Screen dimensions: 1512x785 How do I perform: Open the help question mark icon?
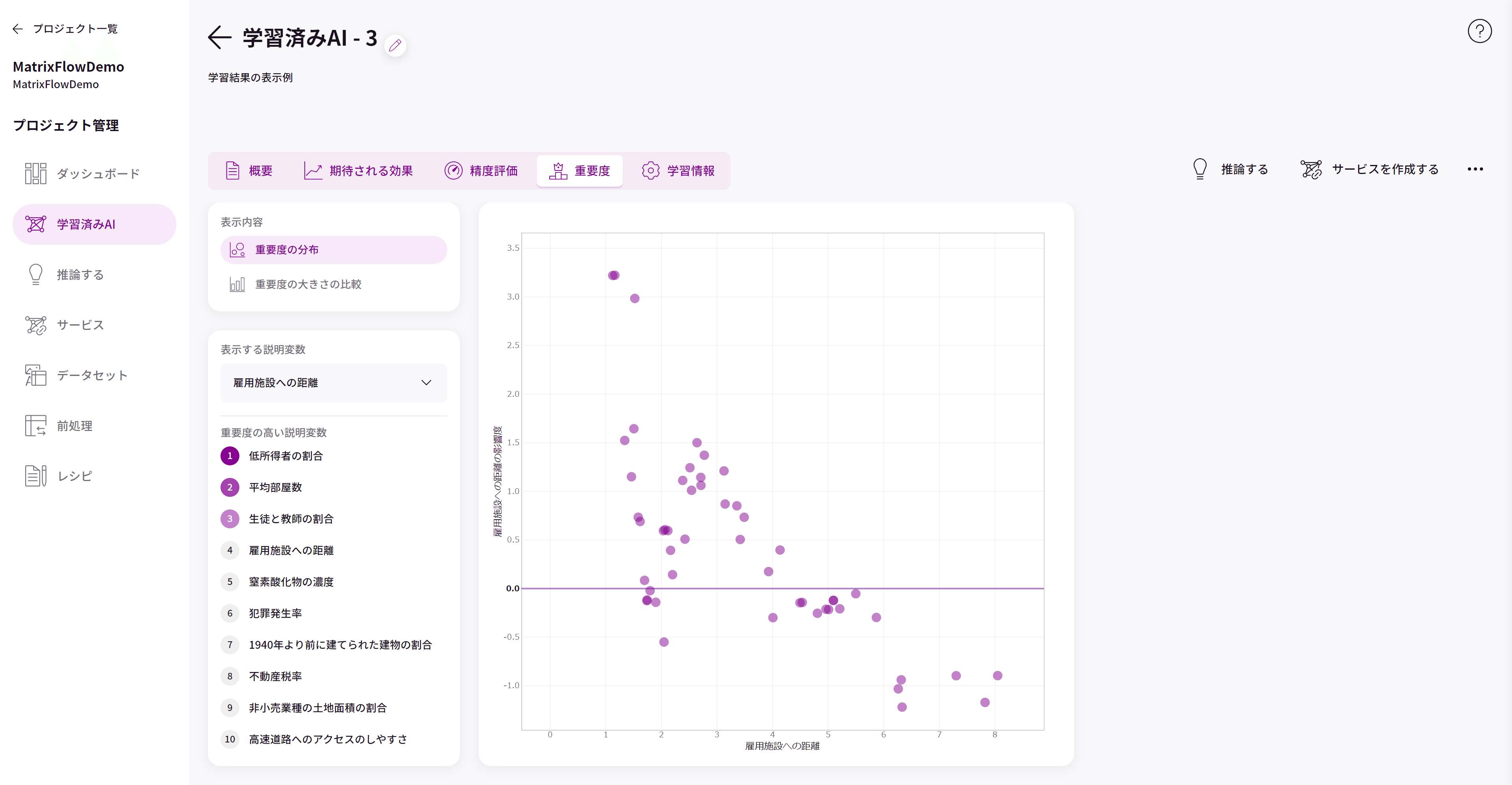pyautogui.click(x=1479, y=31)
